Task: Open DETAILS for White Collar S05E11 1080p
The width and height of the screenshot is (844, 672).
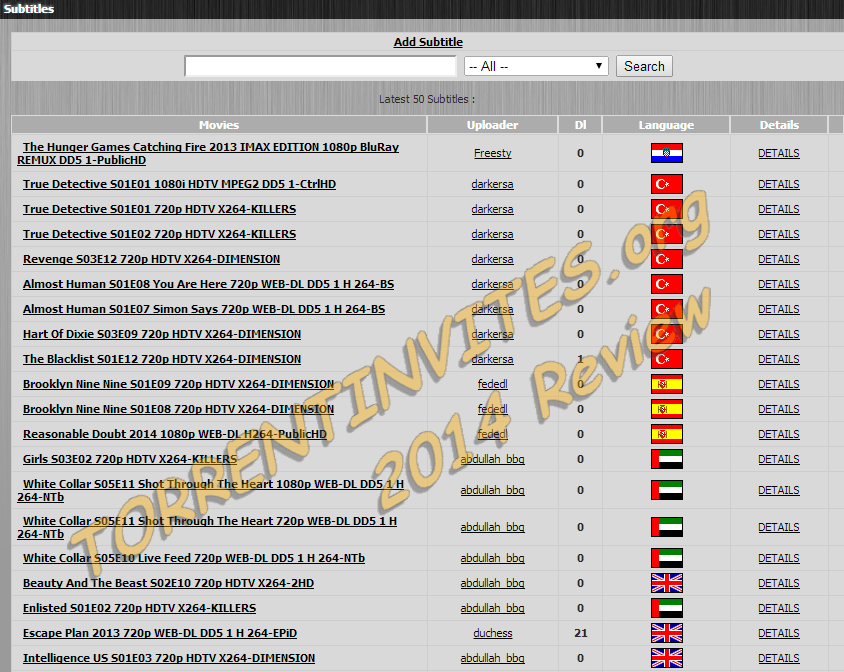Action: (779, 490)
